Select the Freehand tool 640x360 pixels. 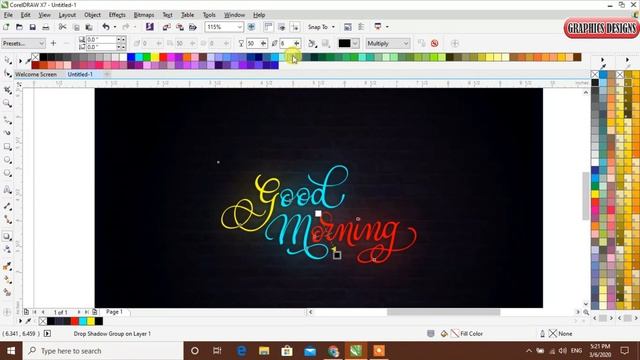pos(7,120)
